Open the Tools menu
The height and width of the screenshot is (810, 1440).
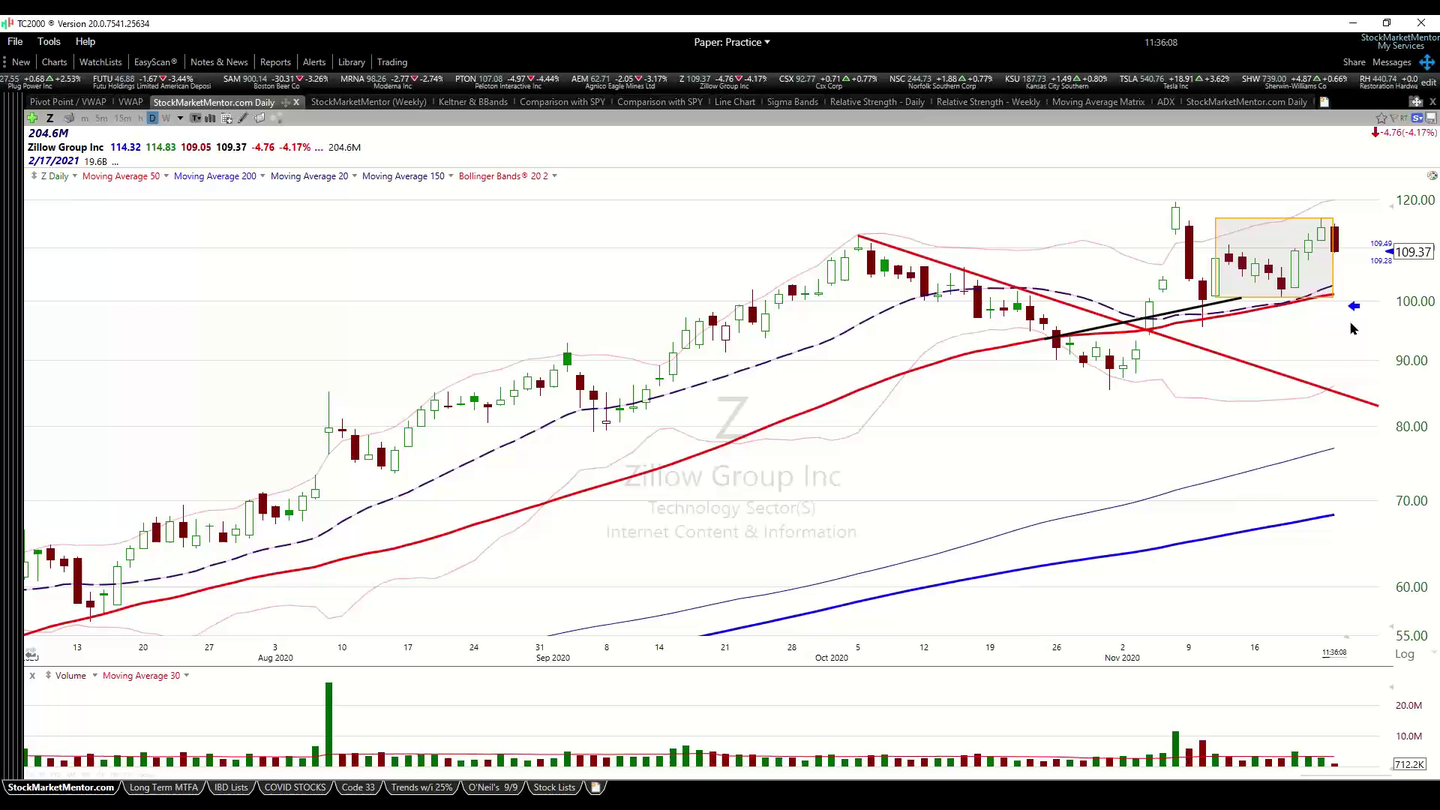[49, 42]
